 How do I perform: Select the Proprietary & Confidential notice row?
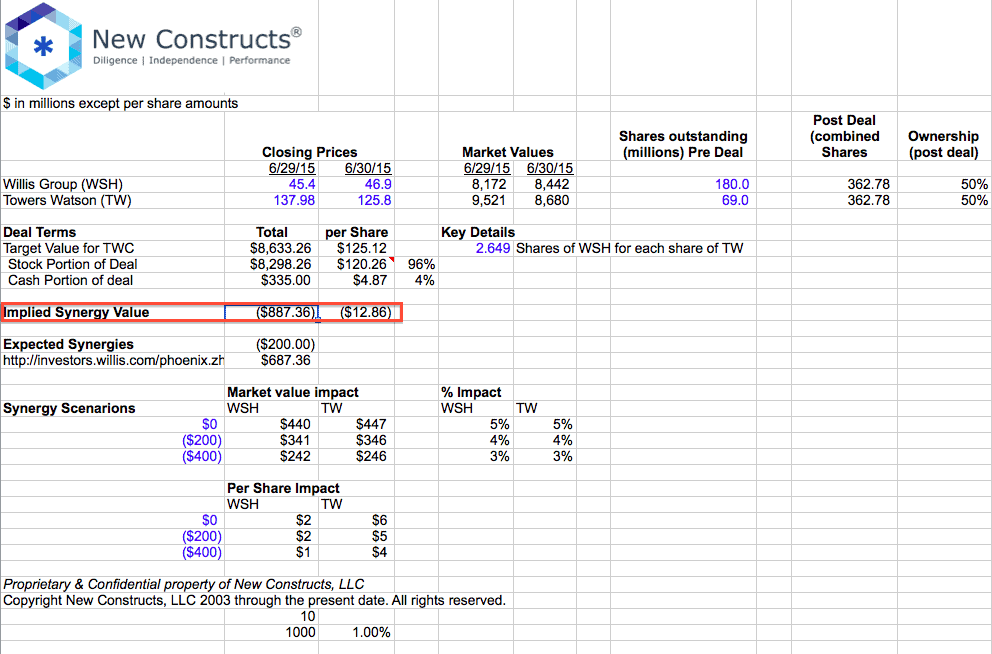coord(183,584)
